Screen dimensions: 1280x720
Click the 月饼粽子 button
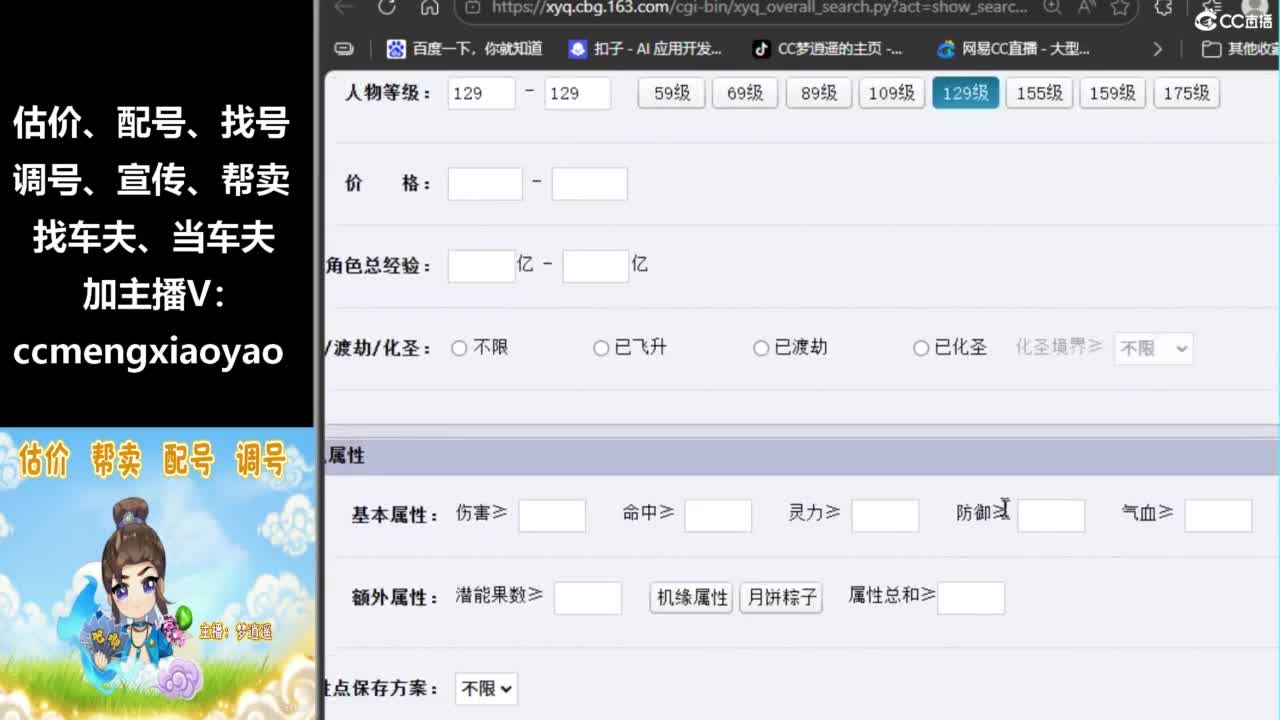(781, 597)
